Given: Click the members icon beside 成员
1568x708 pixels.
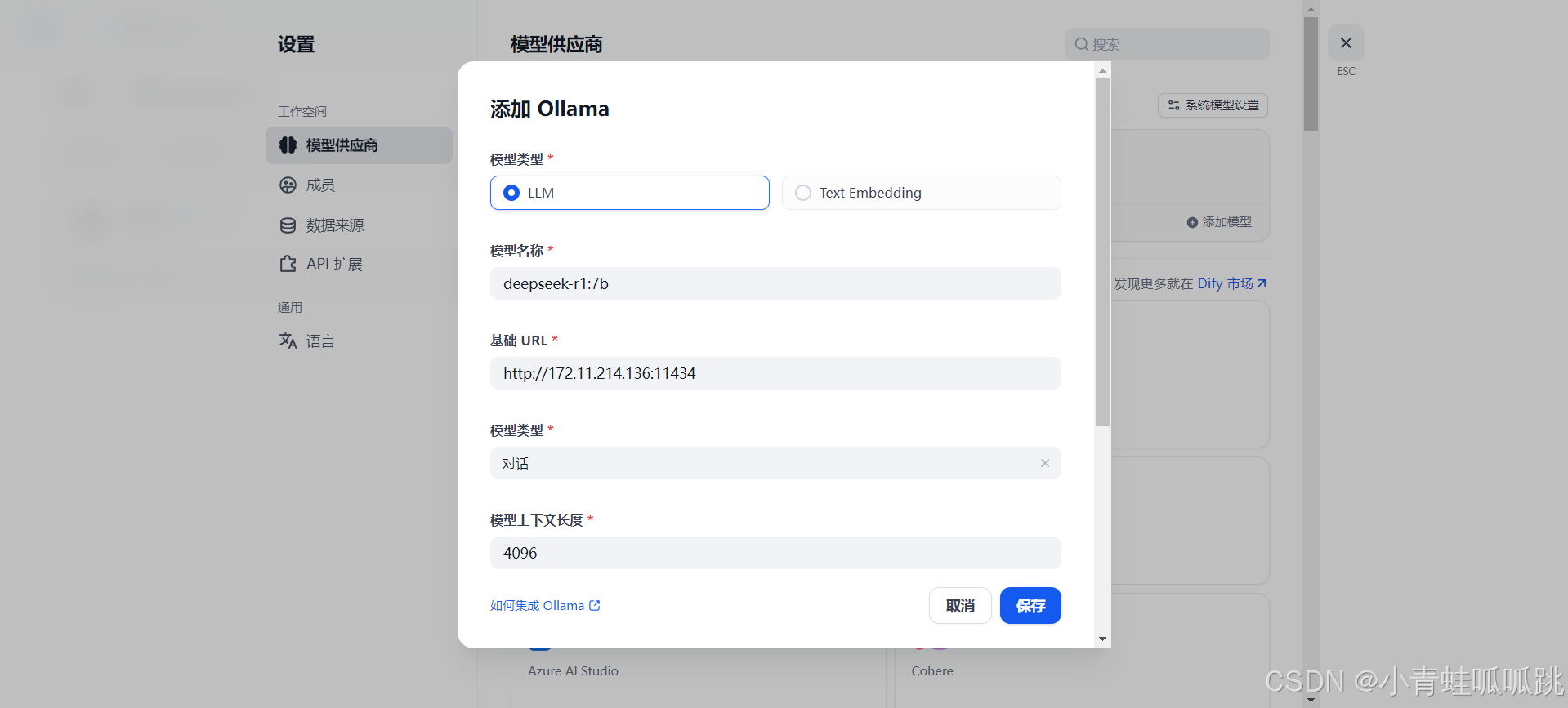Looking at the screenshot, I should click(288, 185).
